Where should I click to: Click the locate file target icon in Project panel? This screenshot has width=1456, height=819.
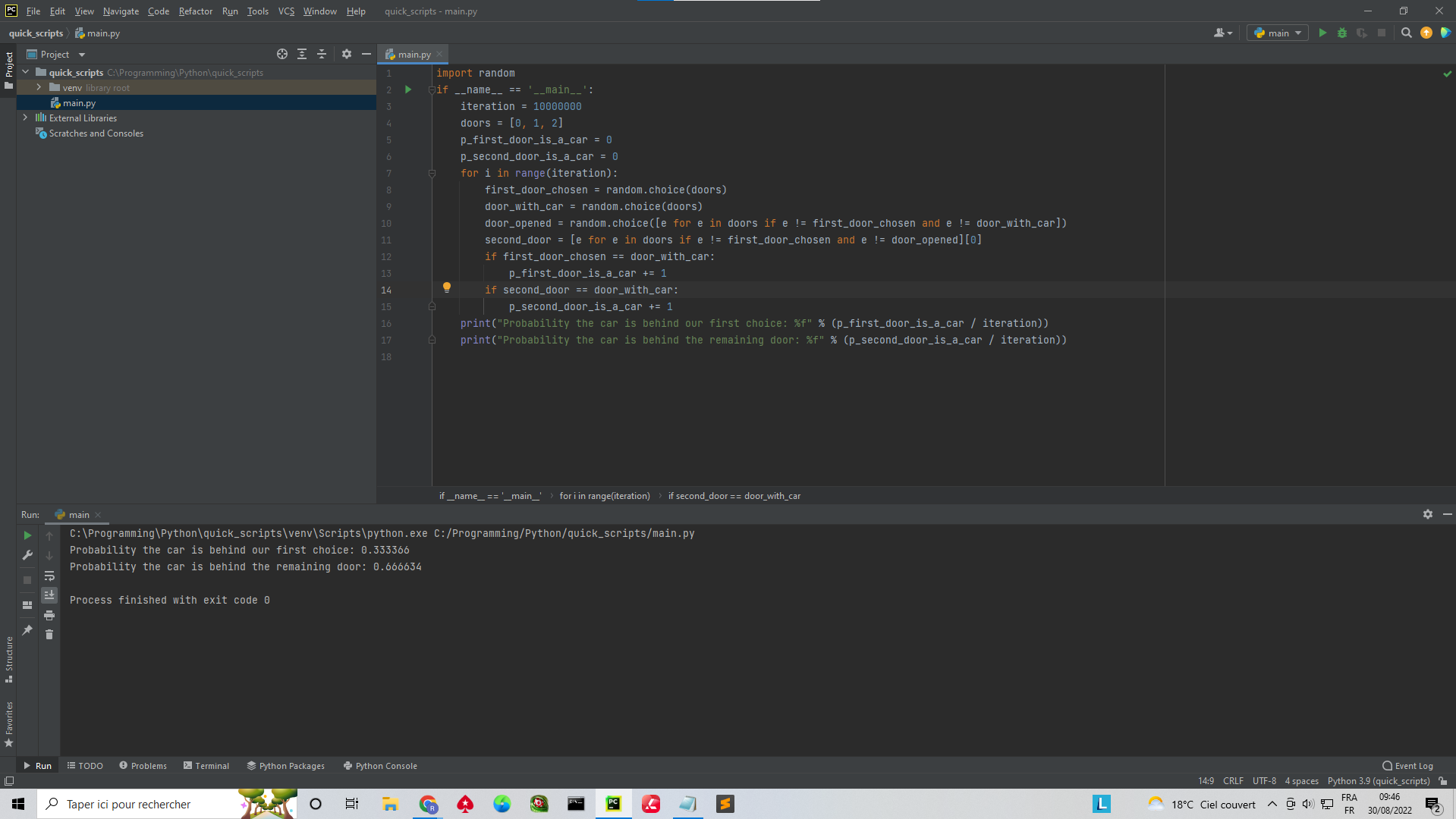(x=282, y=54)
